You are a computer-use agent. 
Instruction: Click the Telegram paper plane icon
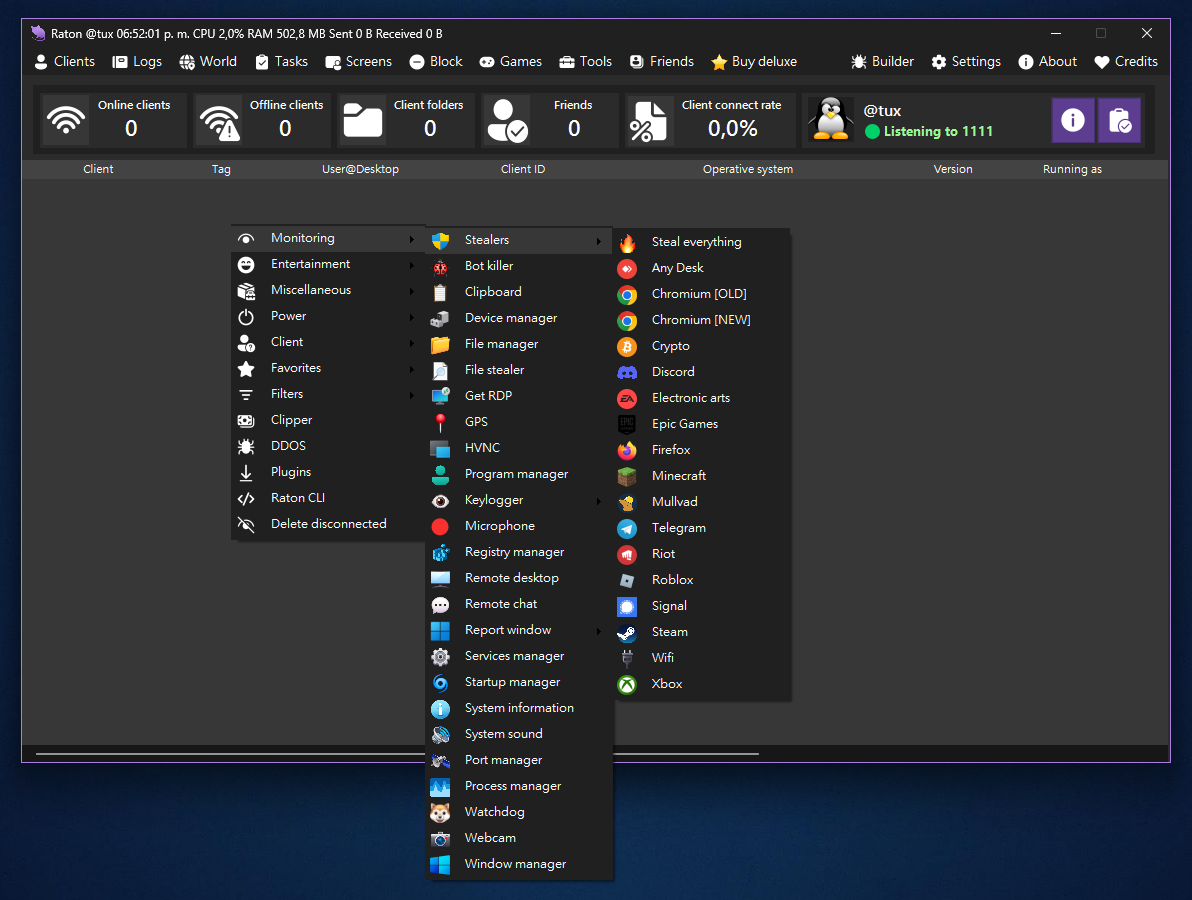click(x=627, y=528)
